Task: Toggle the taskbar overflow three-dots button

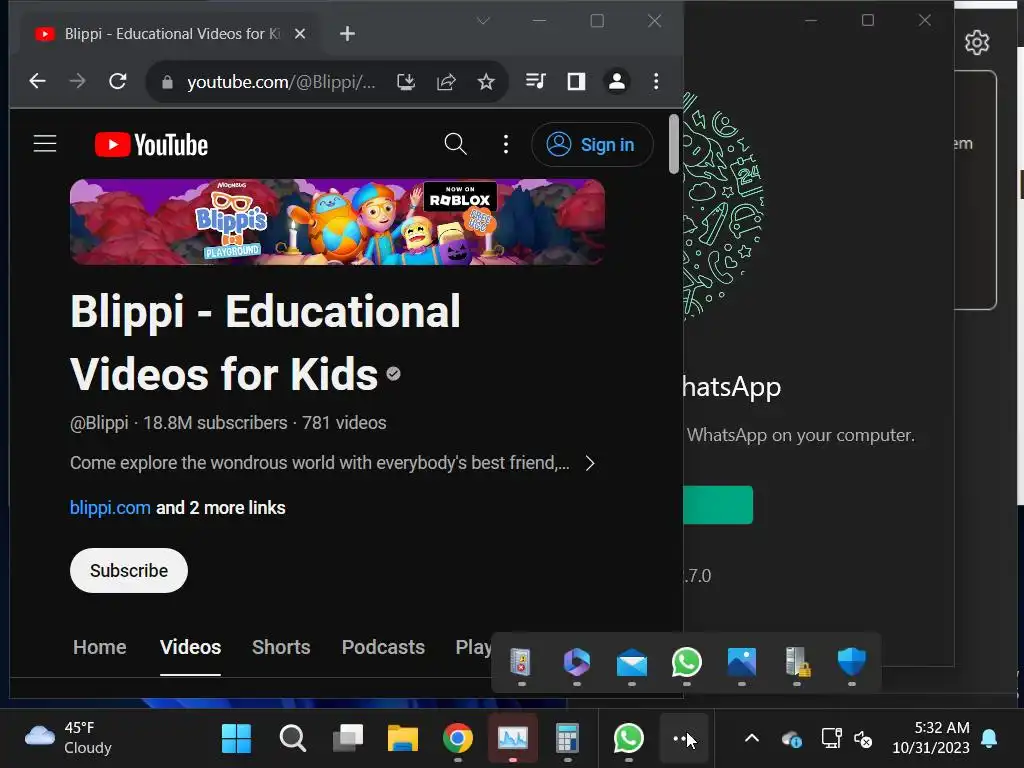Action: [x=685, y=739]
